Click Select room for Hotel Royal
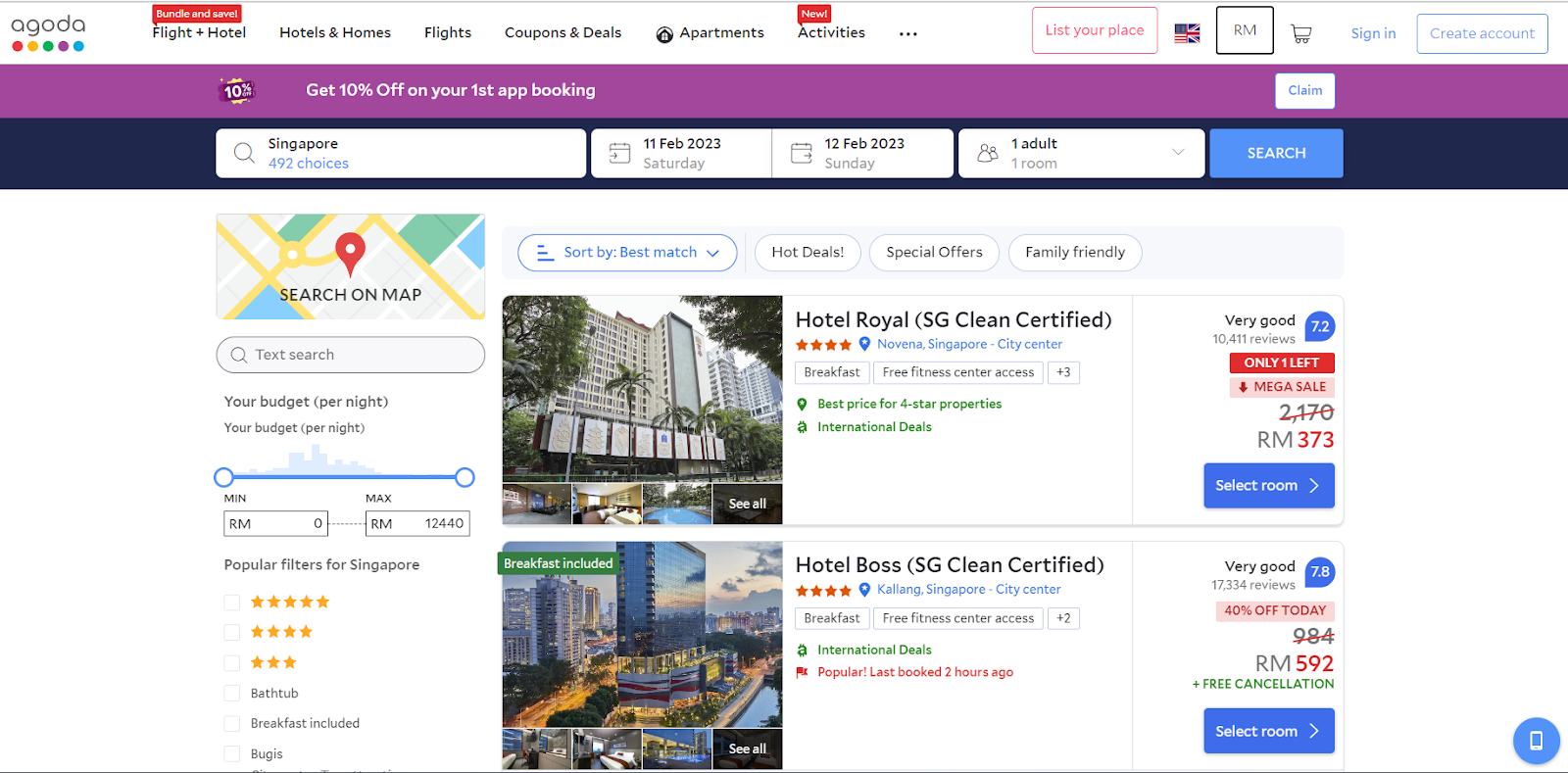Viewport: 1568px width, 773px height. pos(1269,486)
